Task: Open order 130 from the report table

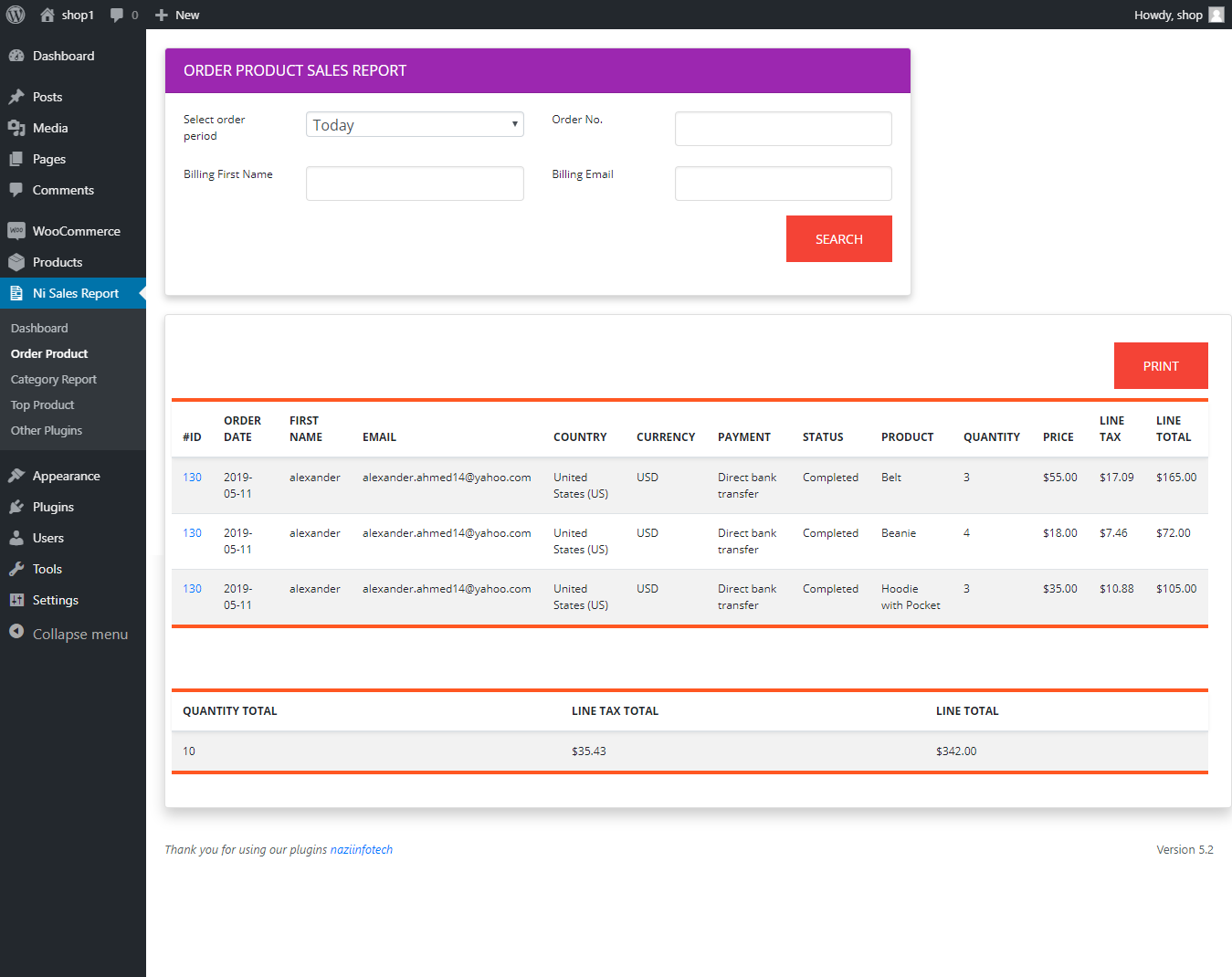Action: pos(192,477)
